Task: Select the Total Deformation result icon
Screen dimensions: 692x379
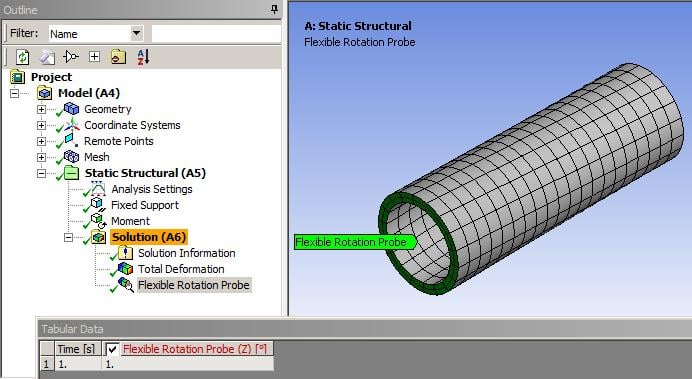Action: pyautogui.click(x=125, y=269)
